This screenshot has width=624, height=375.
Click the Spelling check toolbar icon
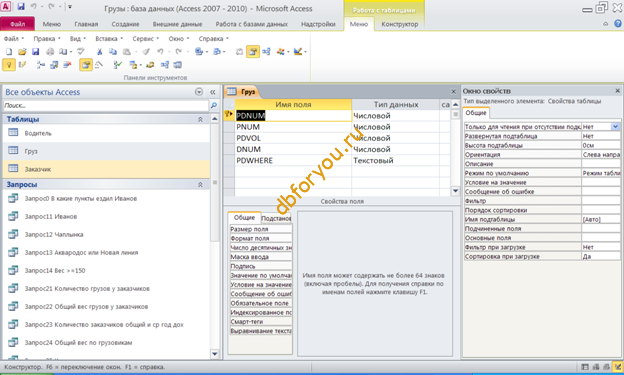click(x=81, y=52)
